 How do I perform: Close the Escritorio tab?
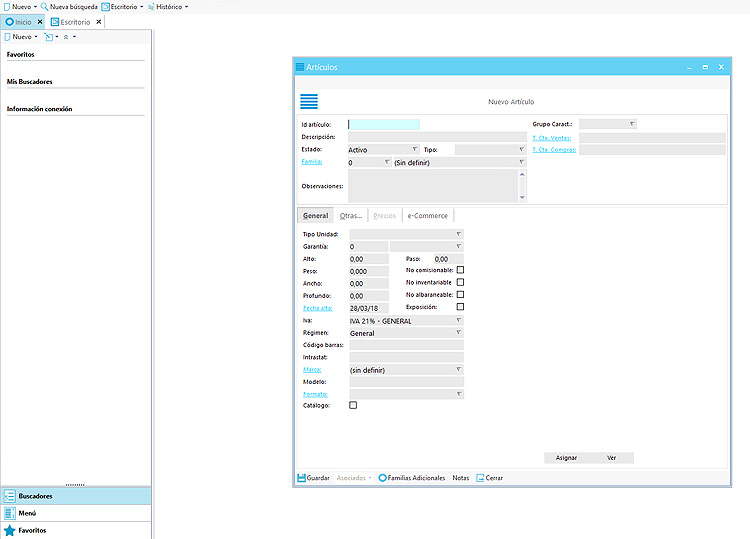point(99,22)
